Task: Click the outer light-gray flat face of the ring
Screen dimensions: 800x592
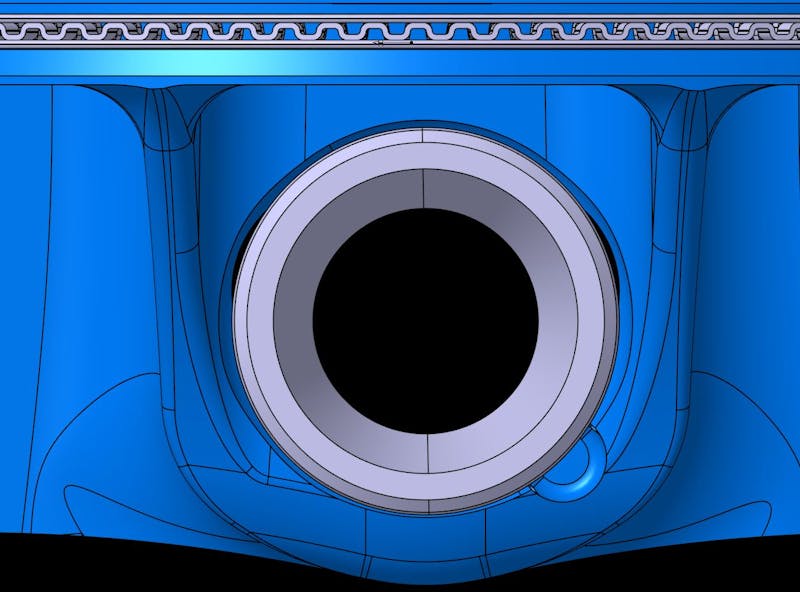Action: 256,330
